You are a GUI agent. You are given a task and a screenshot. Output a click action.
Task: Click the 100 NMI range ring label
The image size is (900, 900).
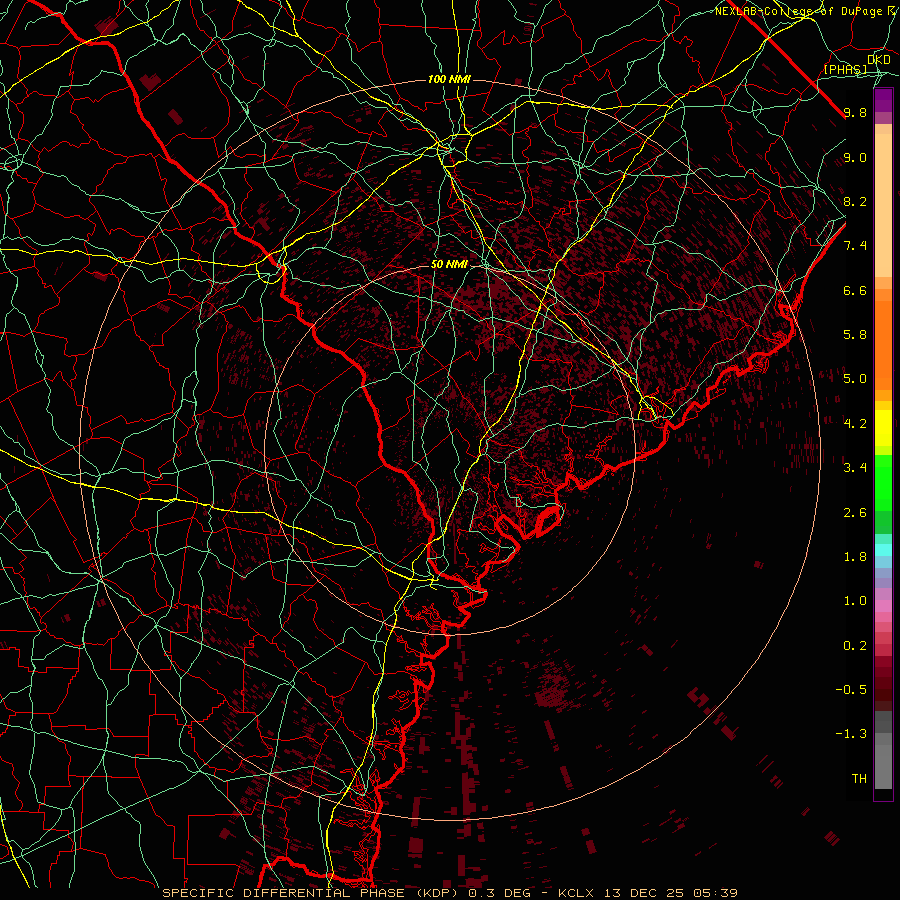449,79
